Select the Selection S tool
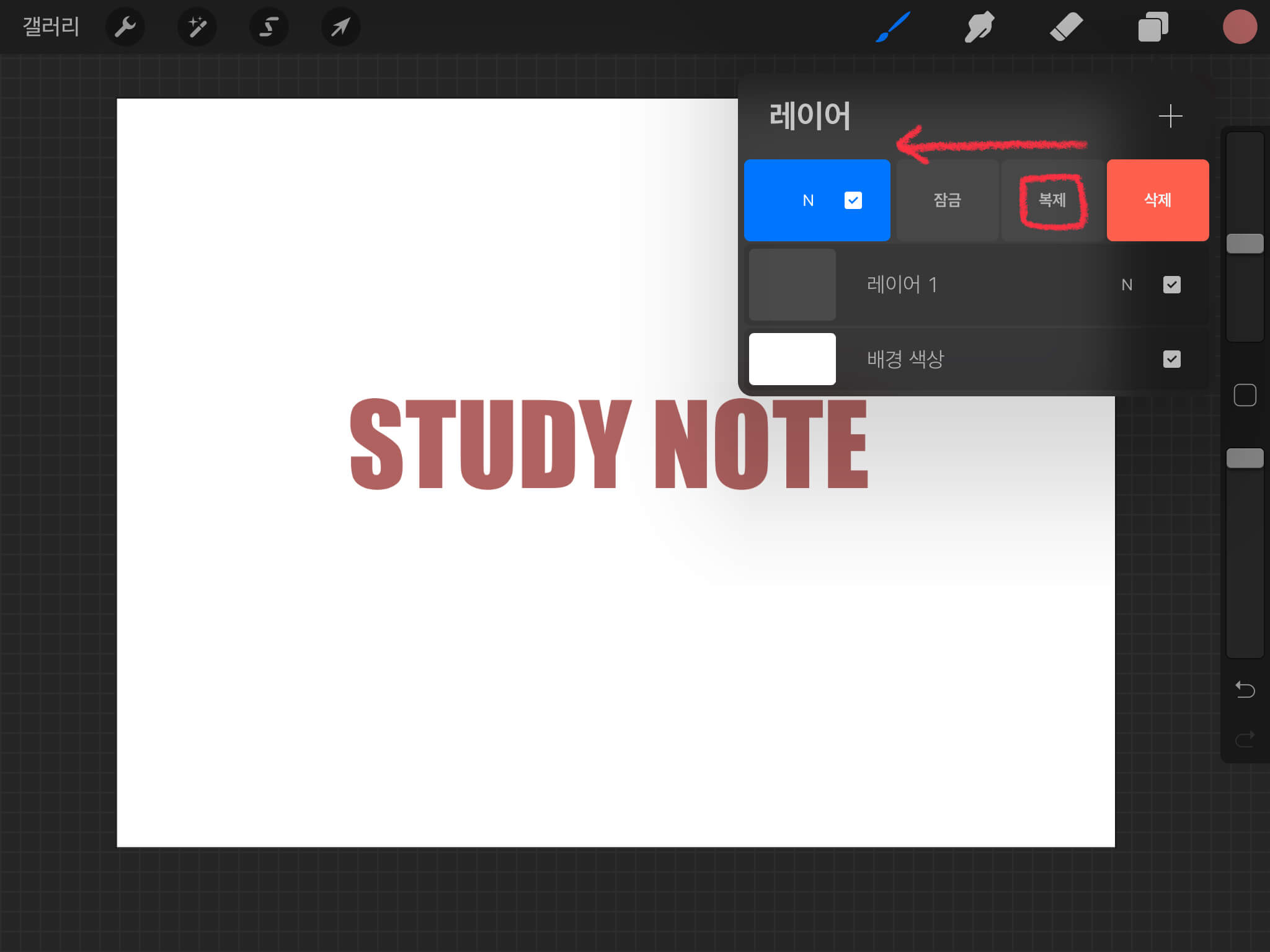 [x=269, y=27]
